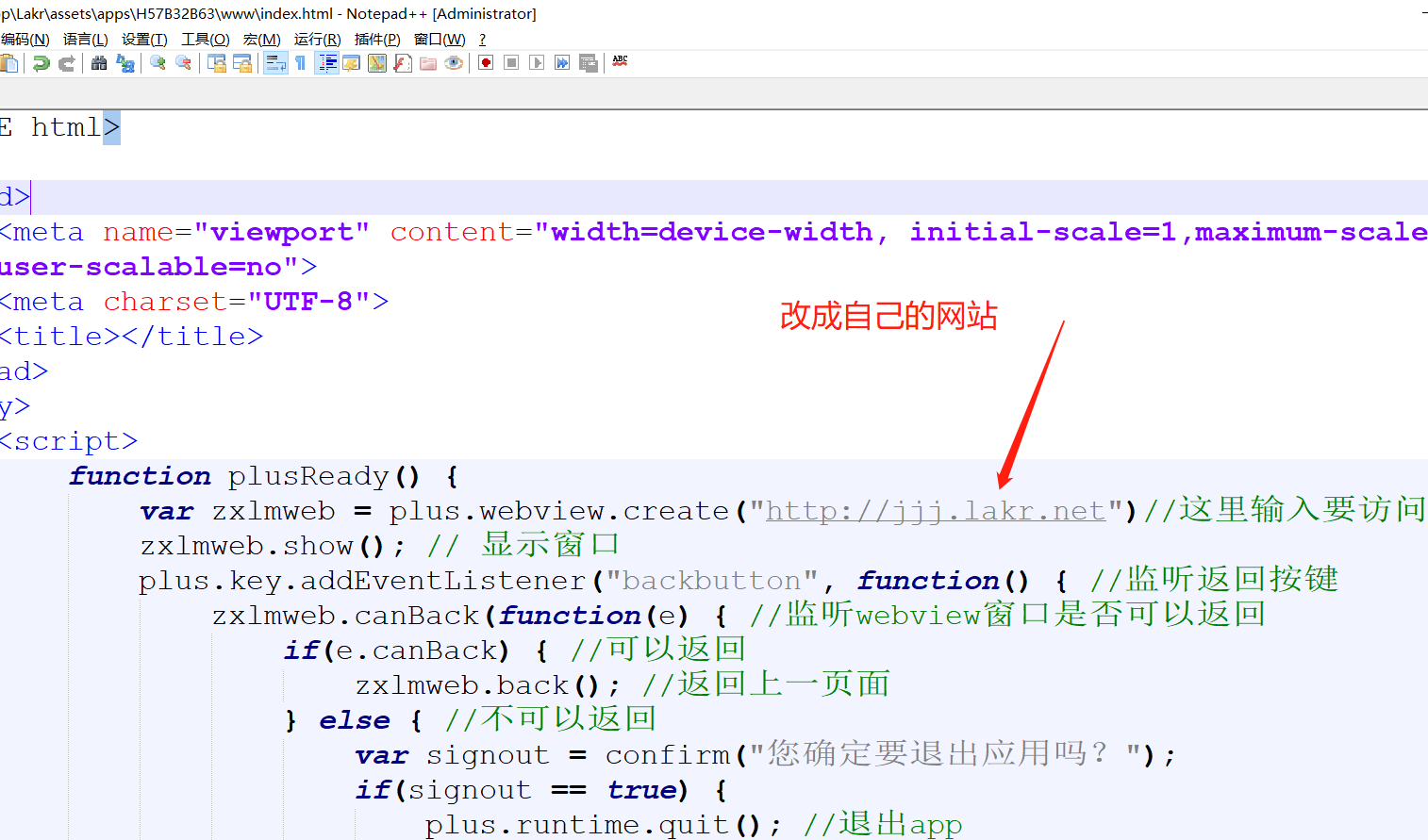Open the 运行(R) menu
This screenshot has height=840, width=1428.
[x=317, y=39]
